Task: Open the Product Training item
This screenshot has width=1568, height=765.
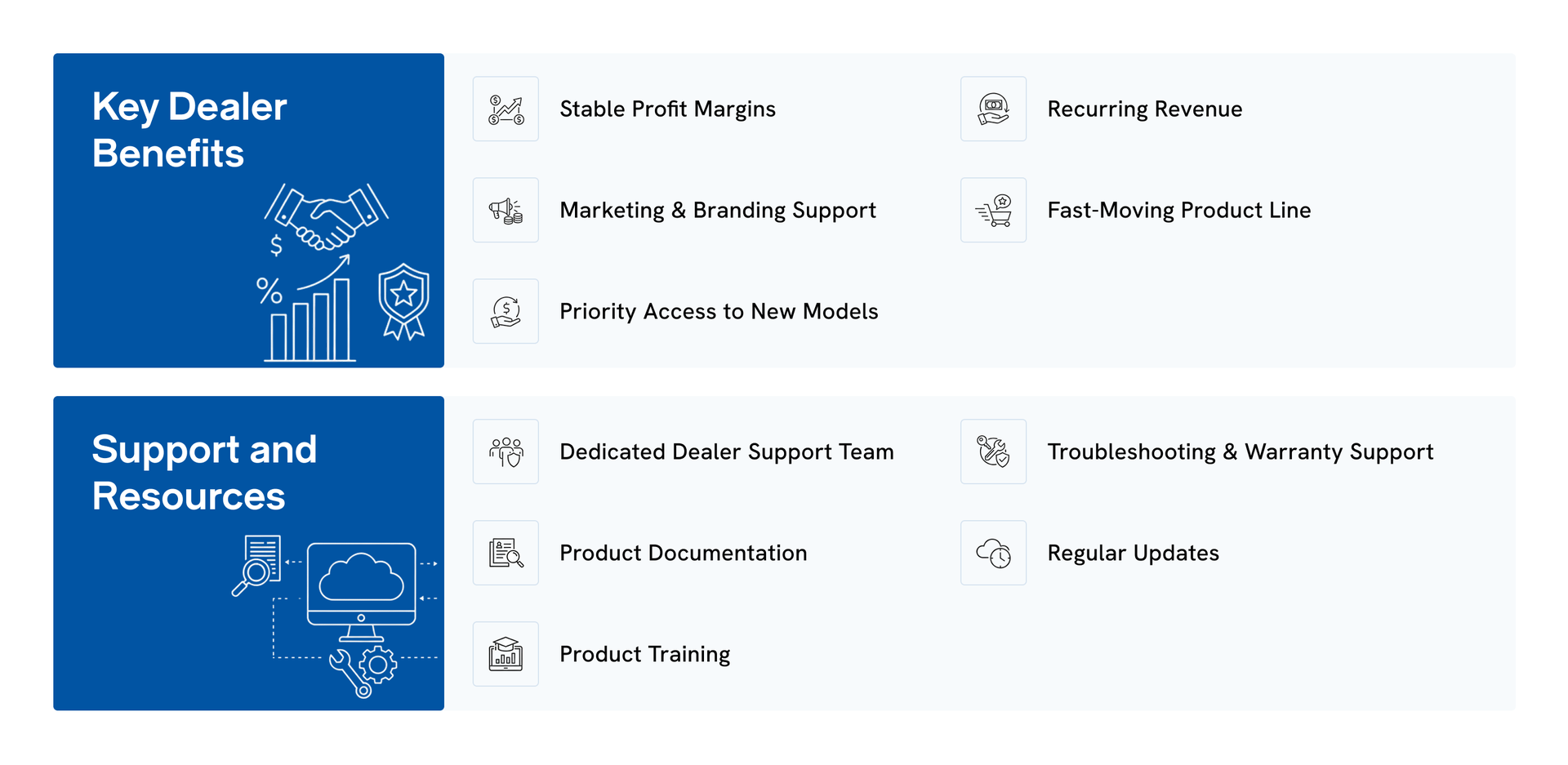Action: 644,655
